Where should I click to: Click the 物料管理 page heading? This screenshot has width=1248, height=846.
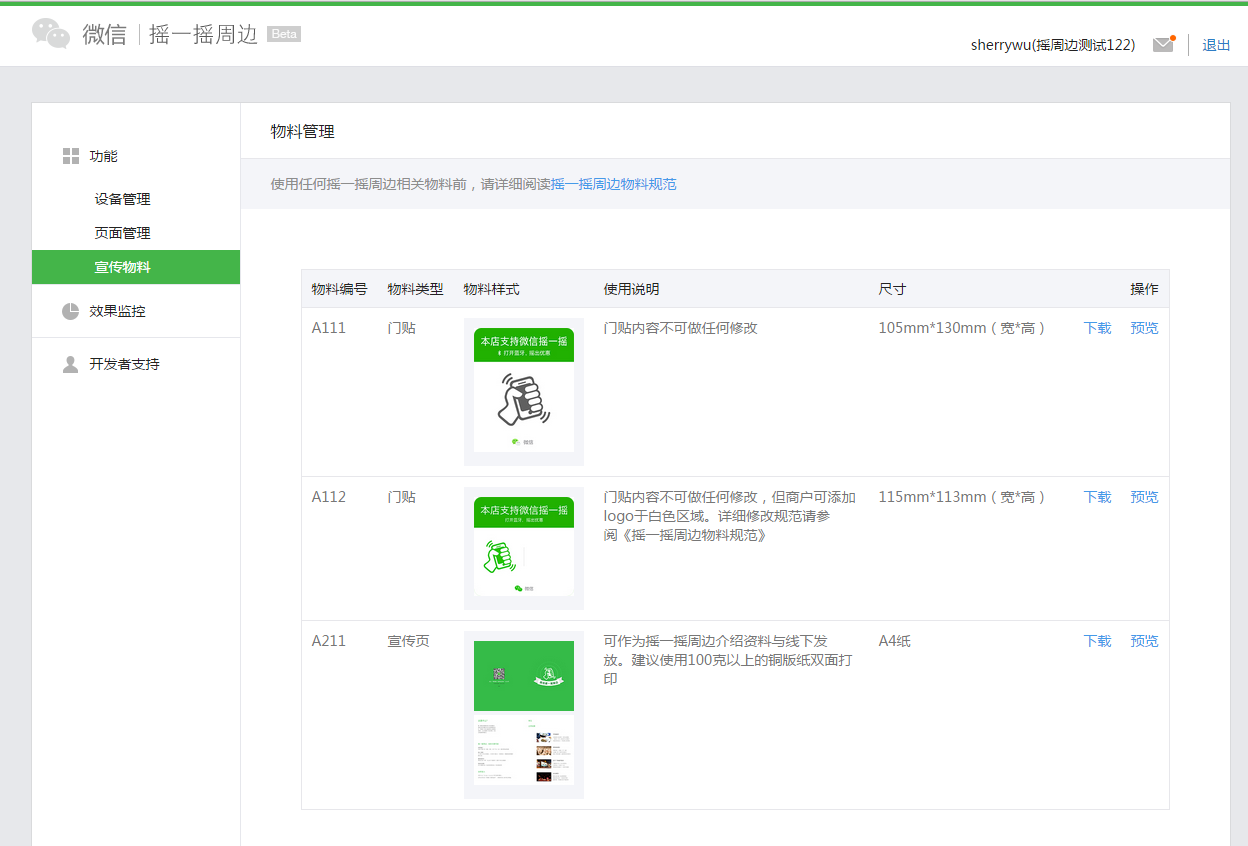coord(302,131)
